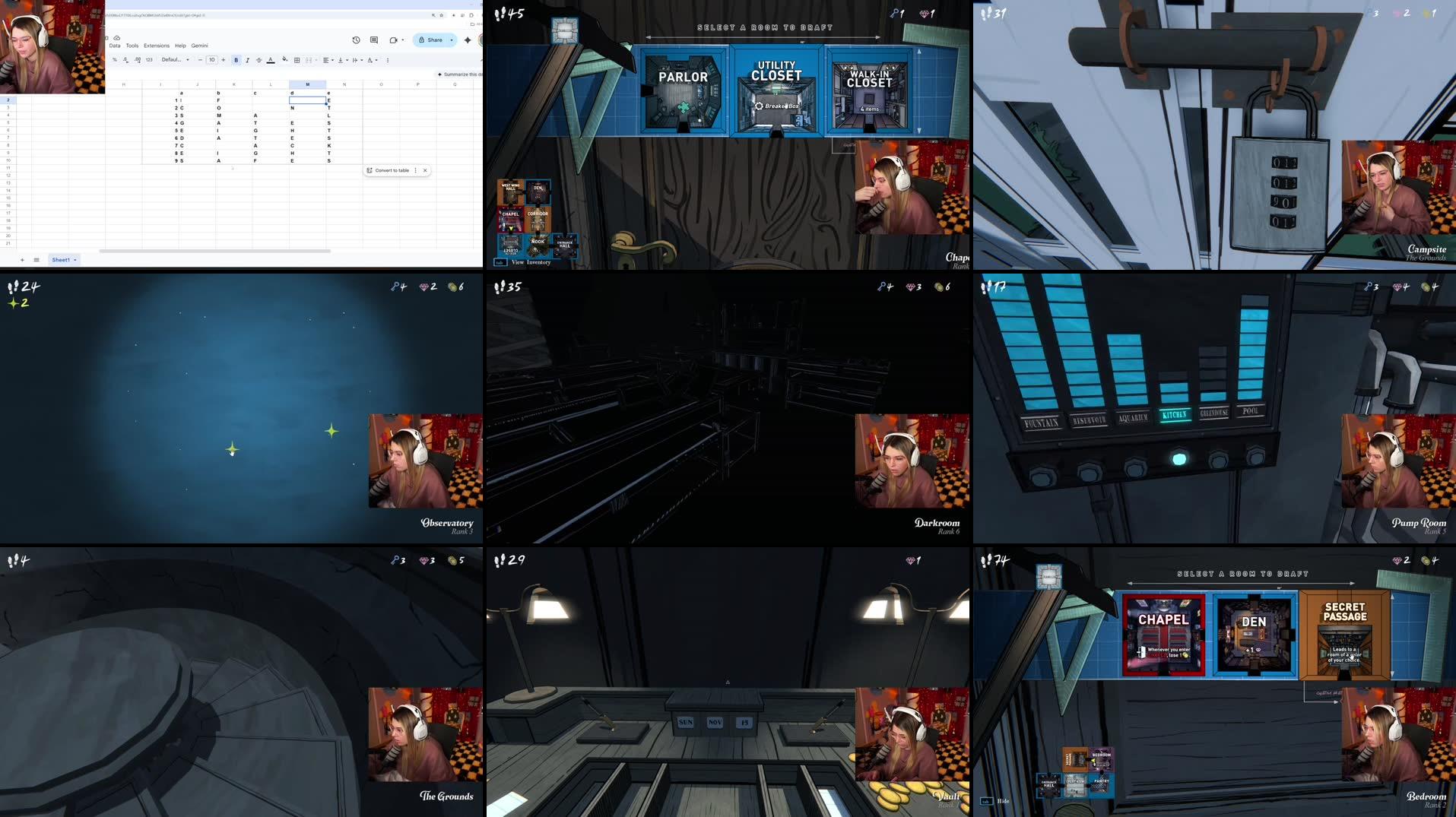
Task: Open the borders icon in Sheets toolbar
Action: coord(297,59)
